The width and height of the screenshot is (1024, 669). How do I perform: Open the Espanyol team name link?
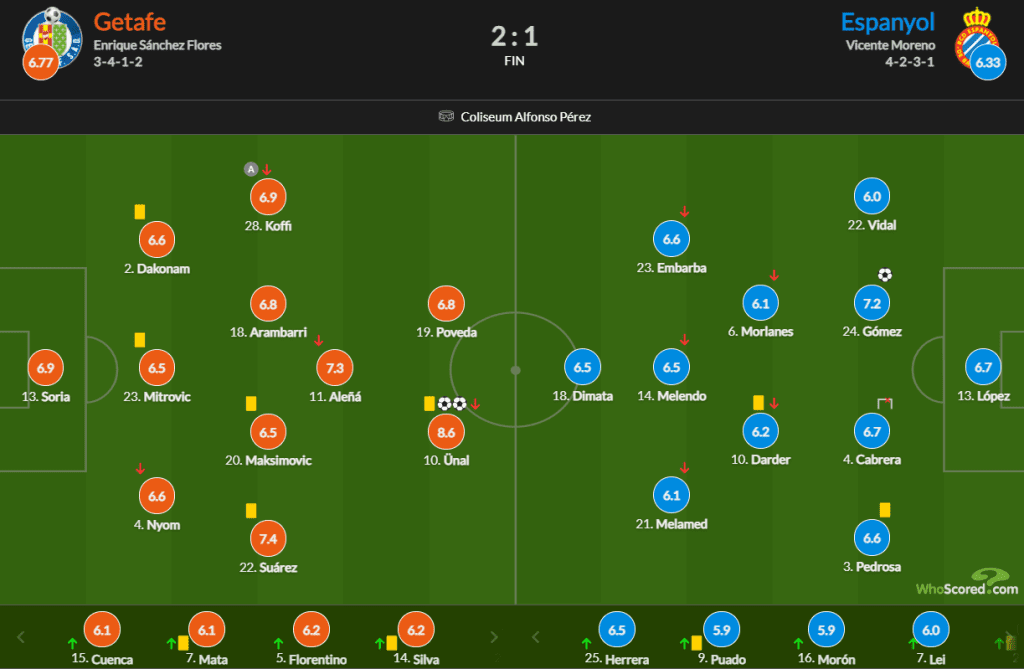888,22
